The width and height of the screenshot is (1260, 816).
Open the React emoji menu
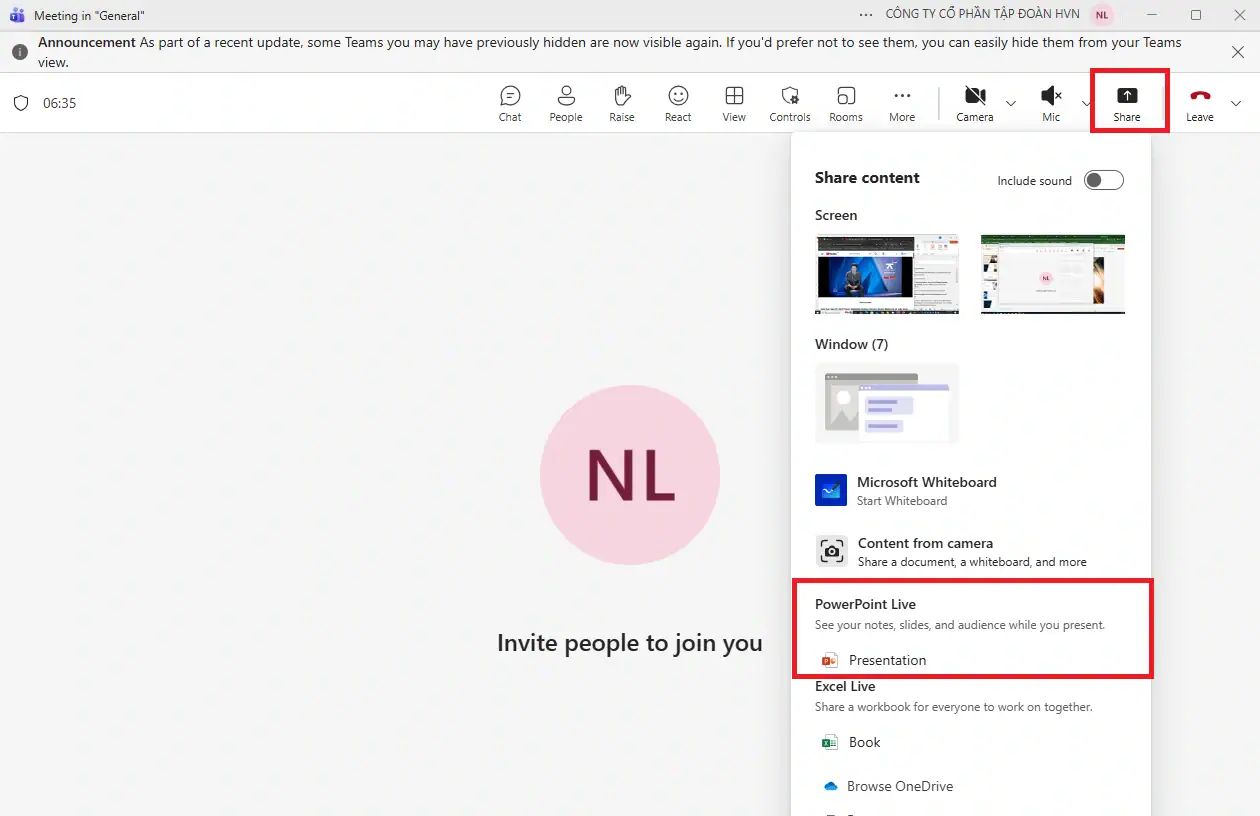pos(678,103)
